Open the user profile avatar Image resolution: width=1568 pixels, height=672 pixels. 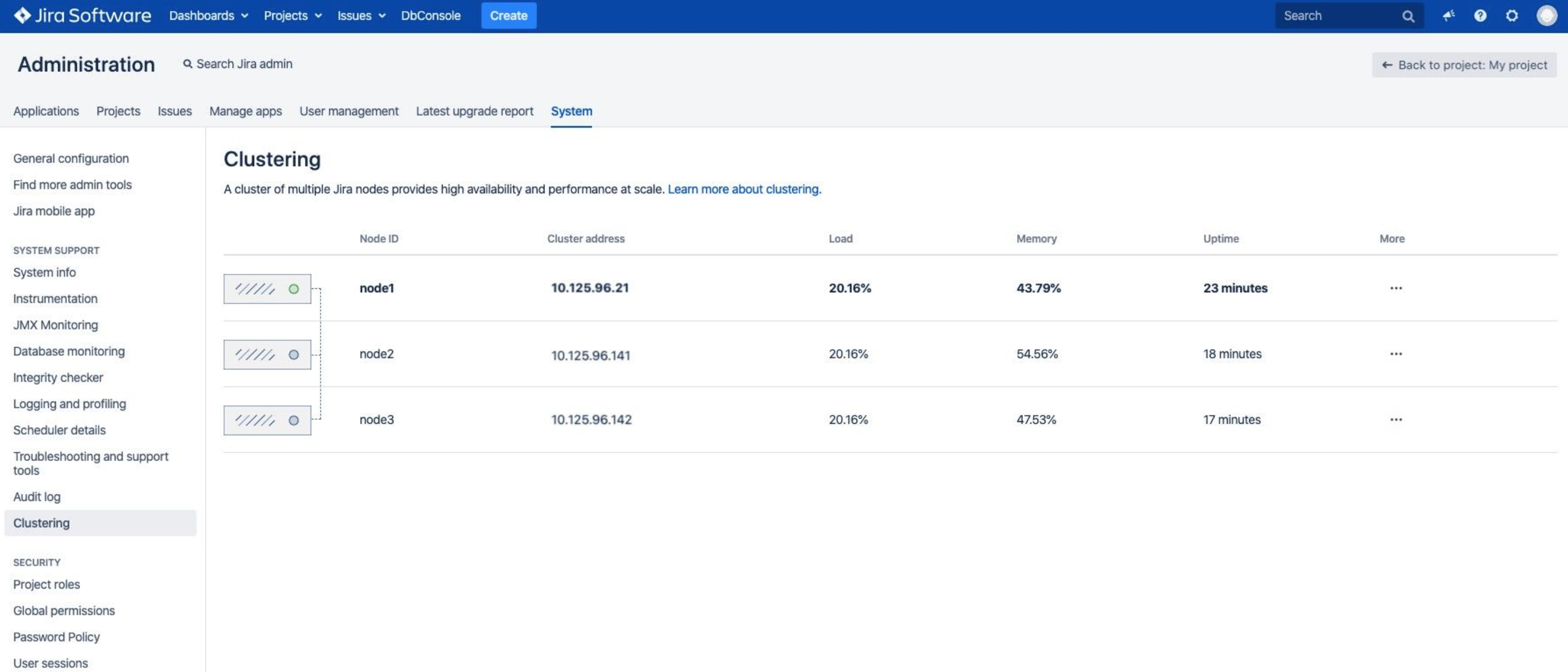click(x=1546, y=15)
